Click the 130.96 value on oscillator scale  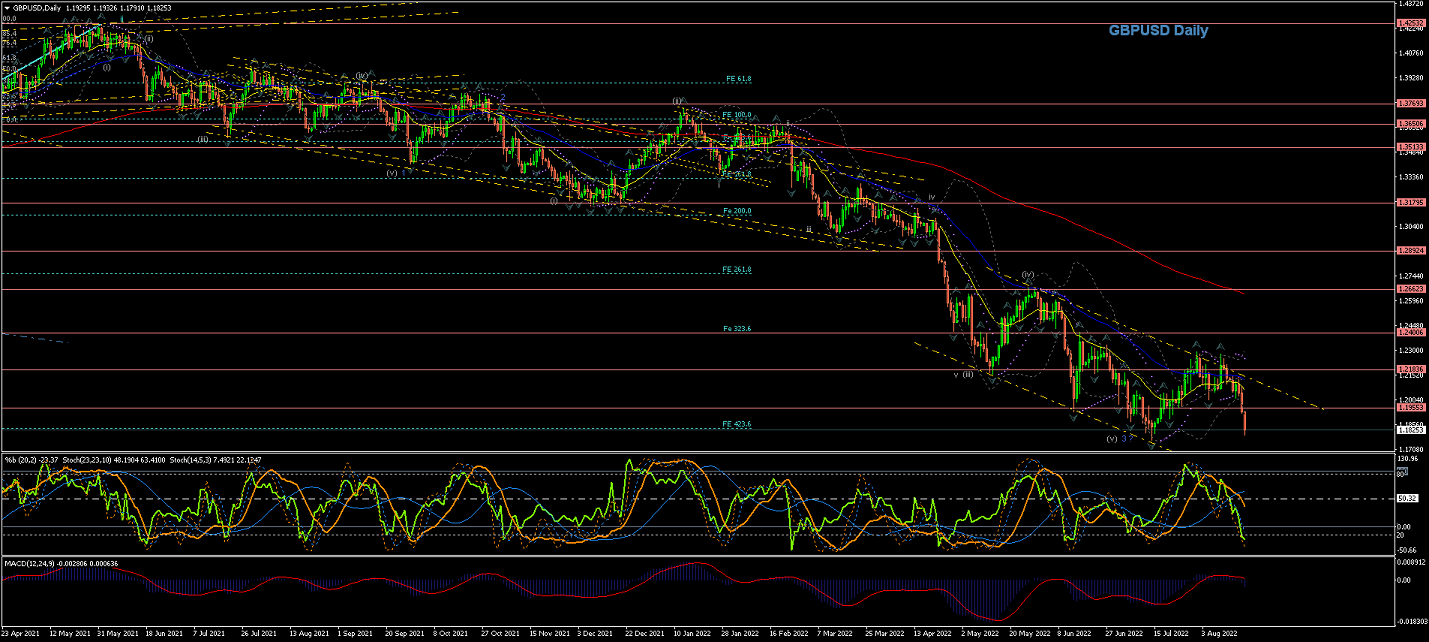pos(1410,459)
